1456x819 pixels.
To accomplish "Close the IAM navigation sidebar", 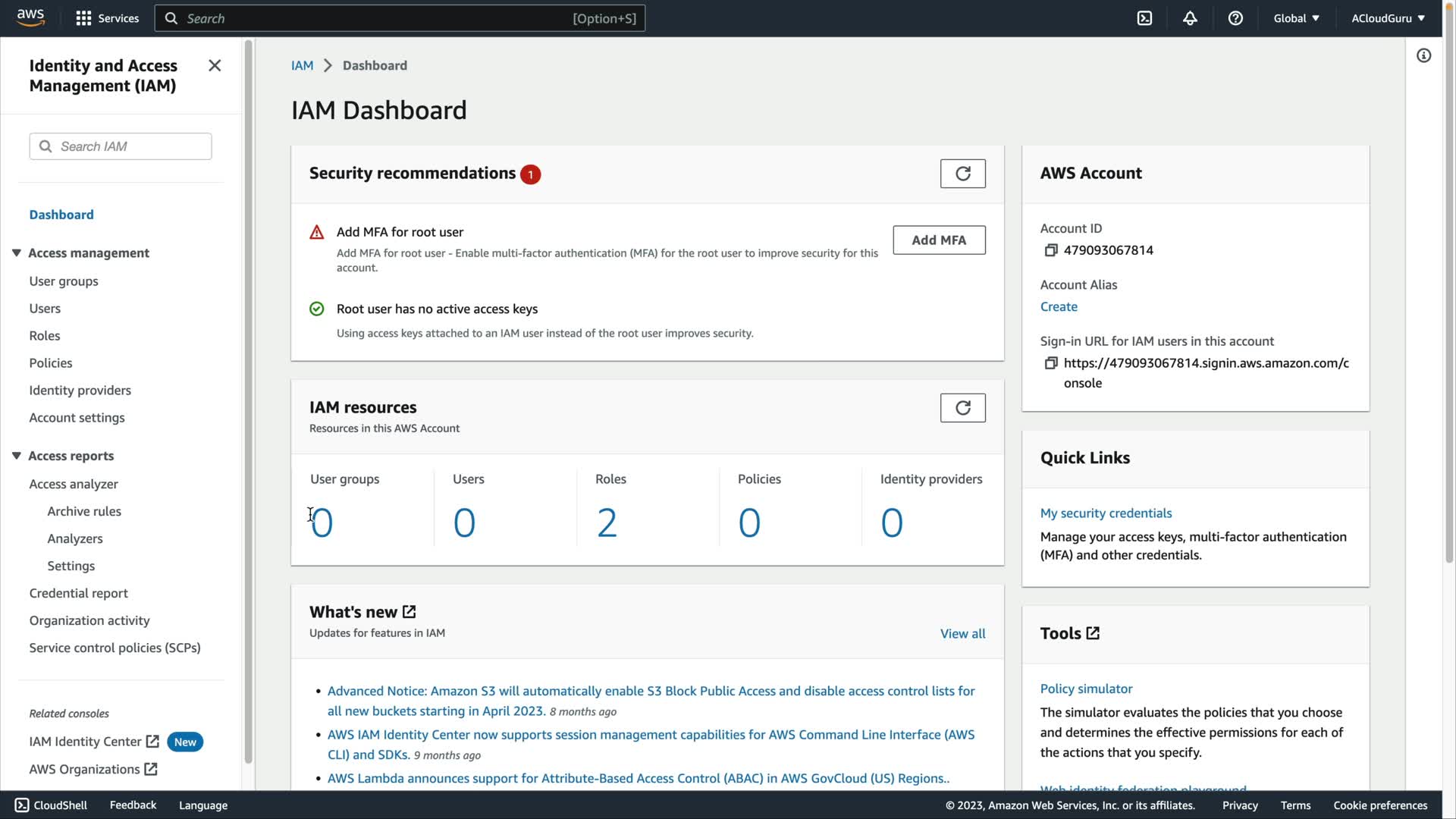I will pos(215,66).
